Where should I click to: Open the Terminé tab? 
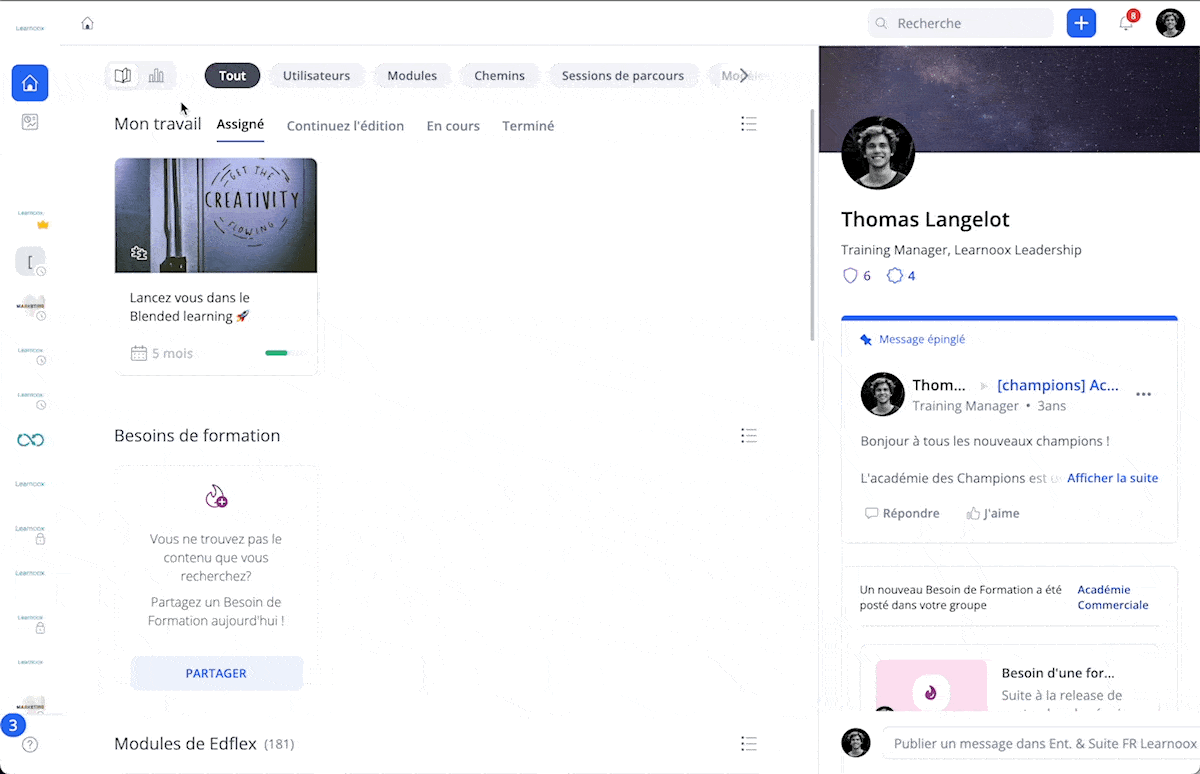(x=528, y=126)
